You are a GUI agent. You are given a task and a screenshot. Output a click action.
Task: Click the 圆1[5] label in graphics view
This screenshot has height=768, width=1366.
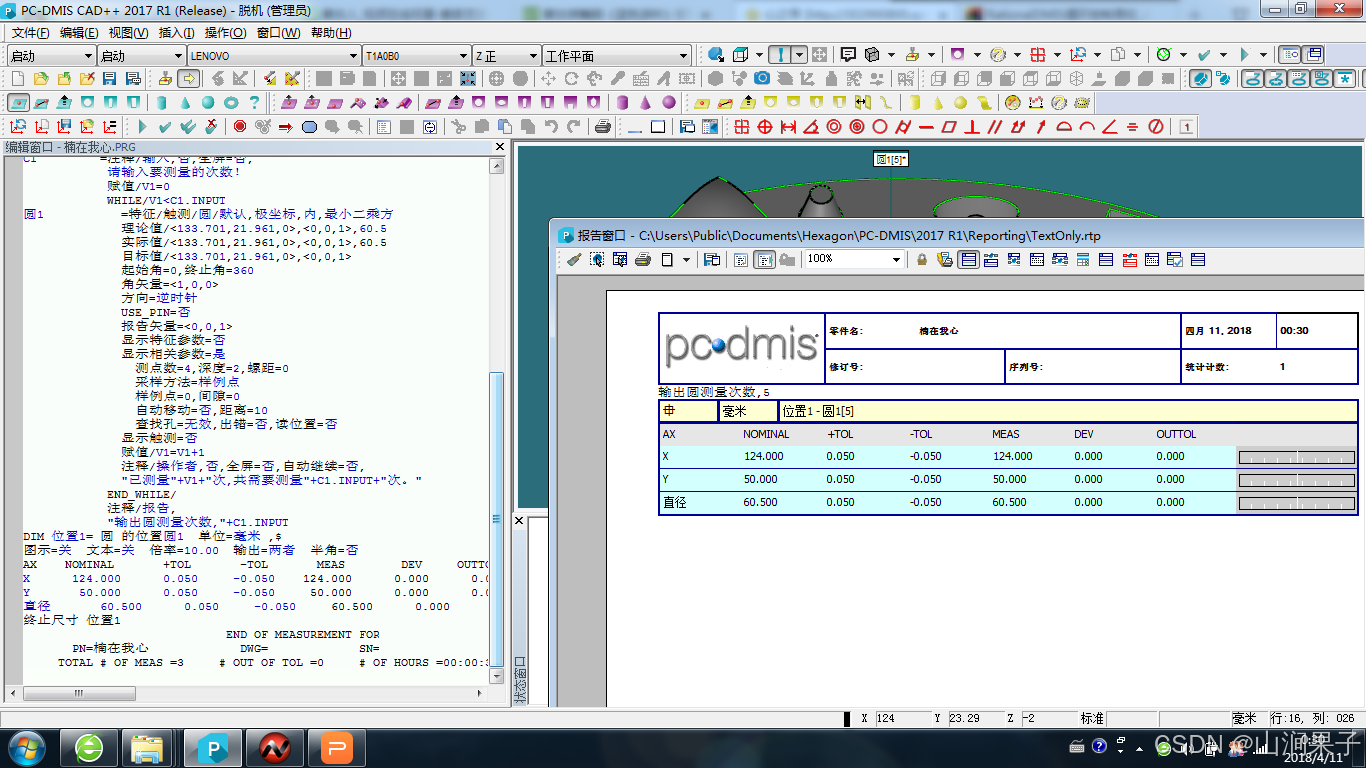pos(891,159)
